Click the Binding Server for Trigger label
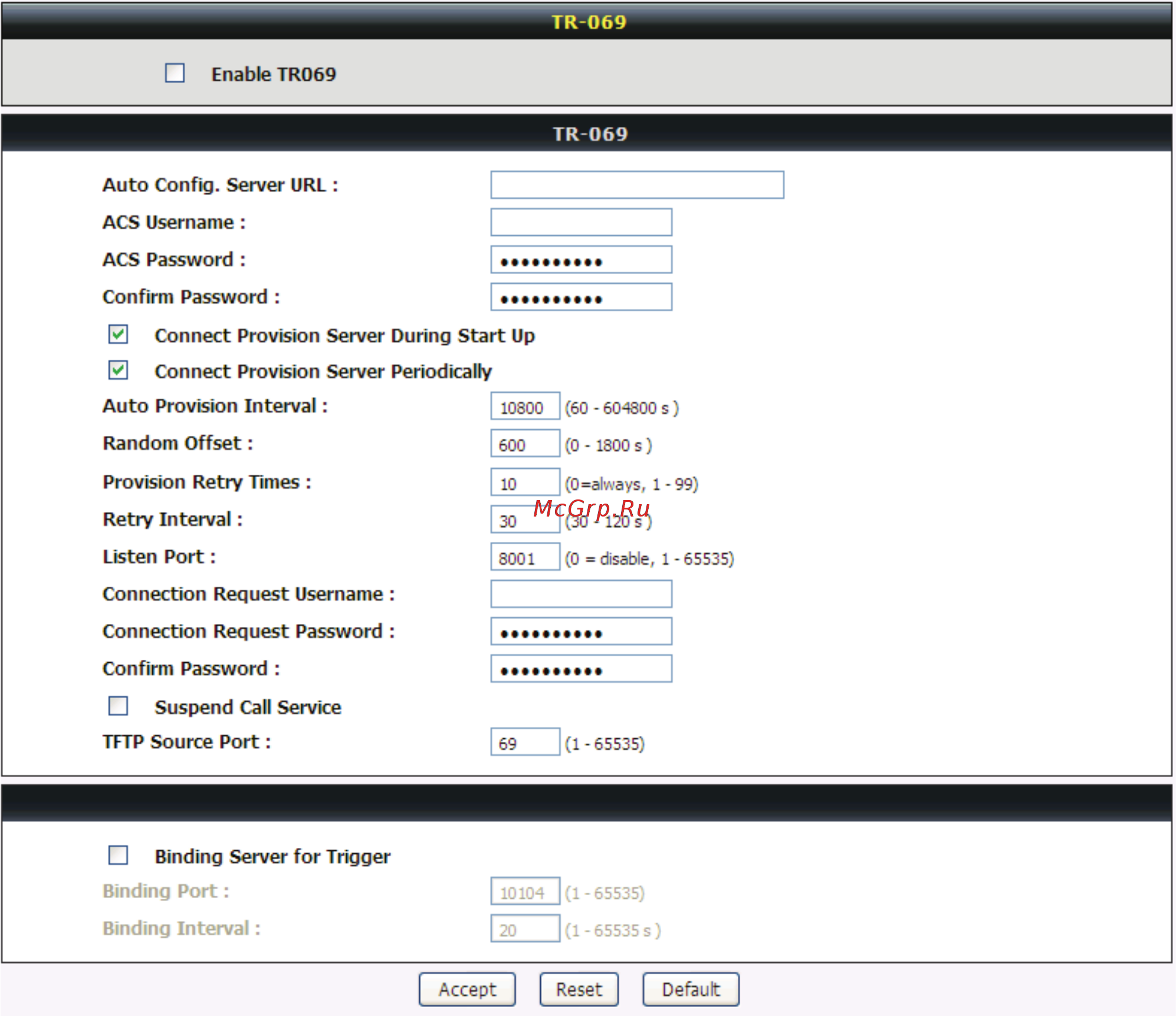The width and height of the screenshot is (1176, 1016). click(x=272, y=856)
